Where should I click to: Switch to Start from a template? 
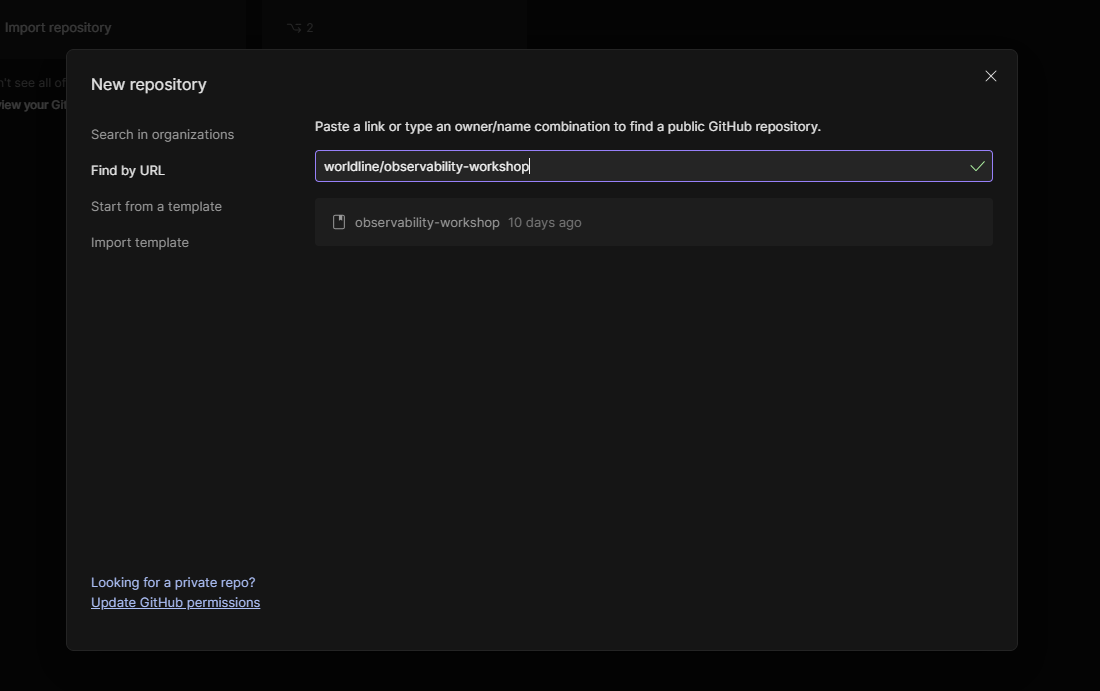click(x=156, y=206)
